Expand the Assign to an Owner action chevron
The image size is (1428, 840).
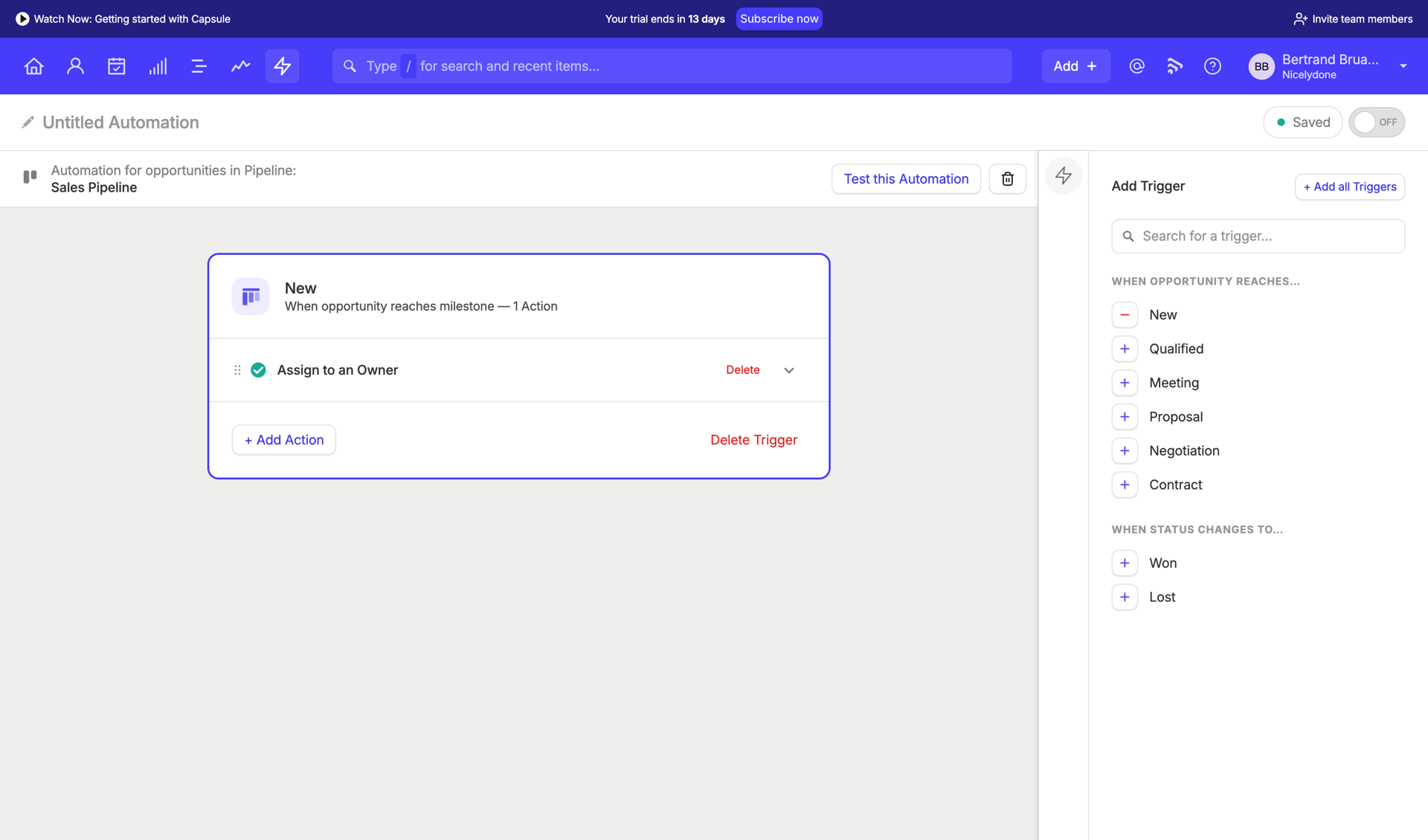click(x=788, y=369)
